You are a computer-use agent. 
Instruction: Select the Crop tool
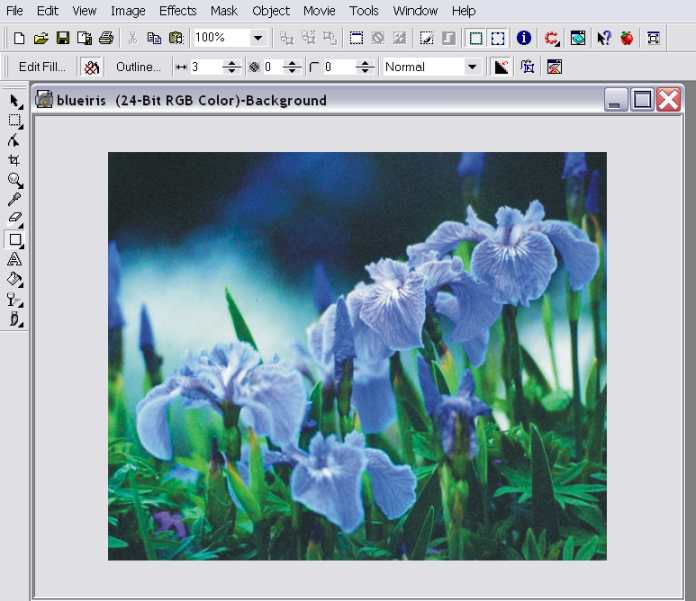pyautogui.click(x=15, y=160)
